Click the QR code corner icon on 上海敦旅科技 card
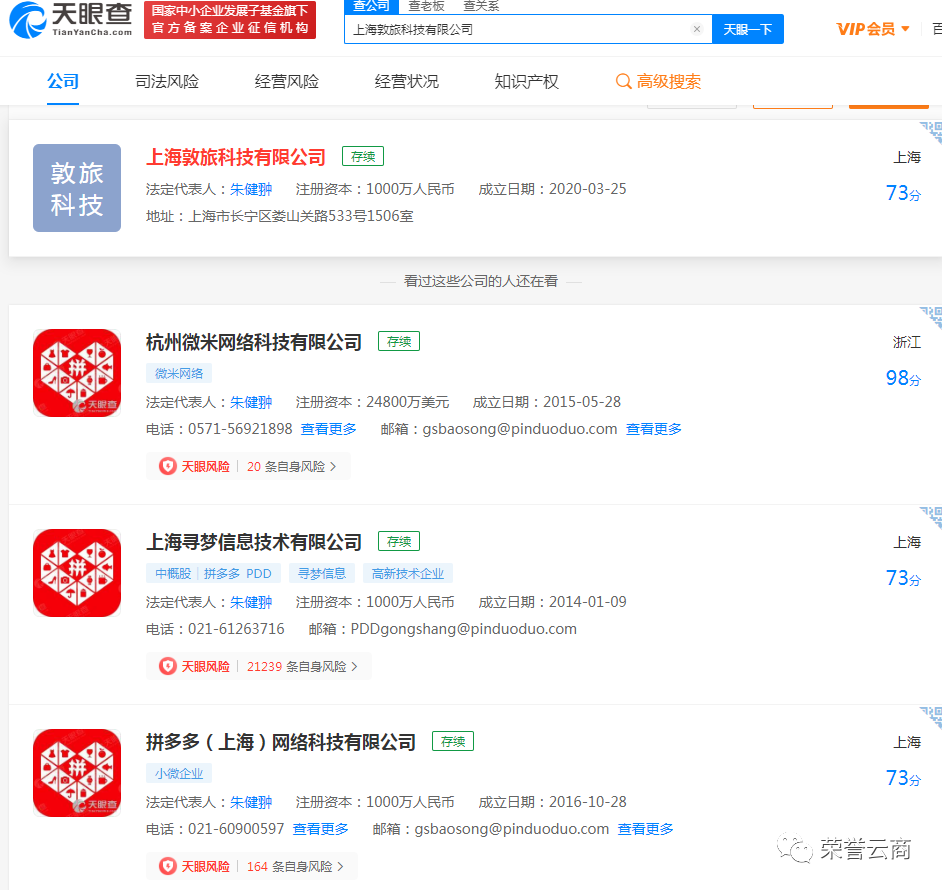The image size is (942, 890). coord(931,132)
